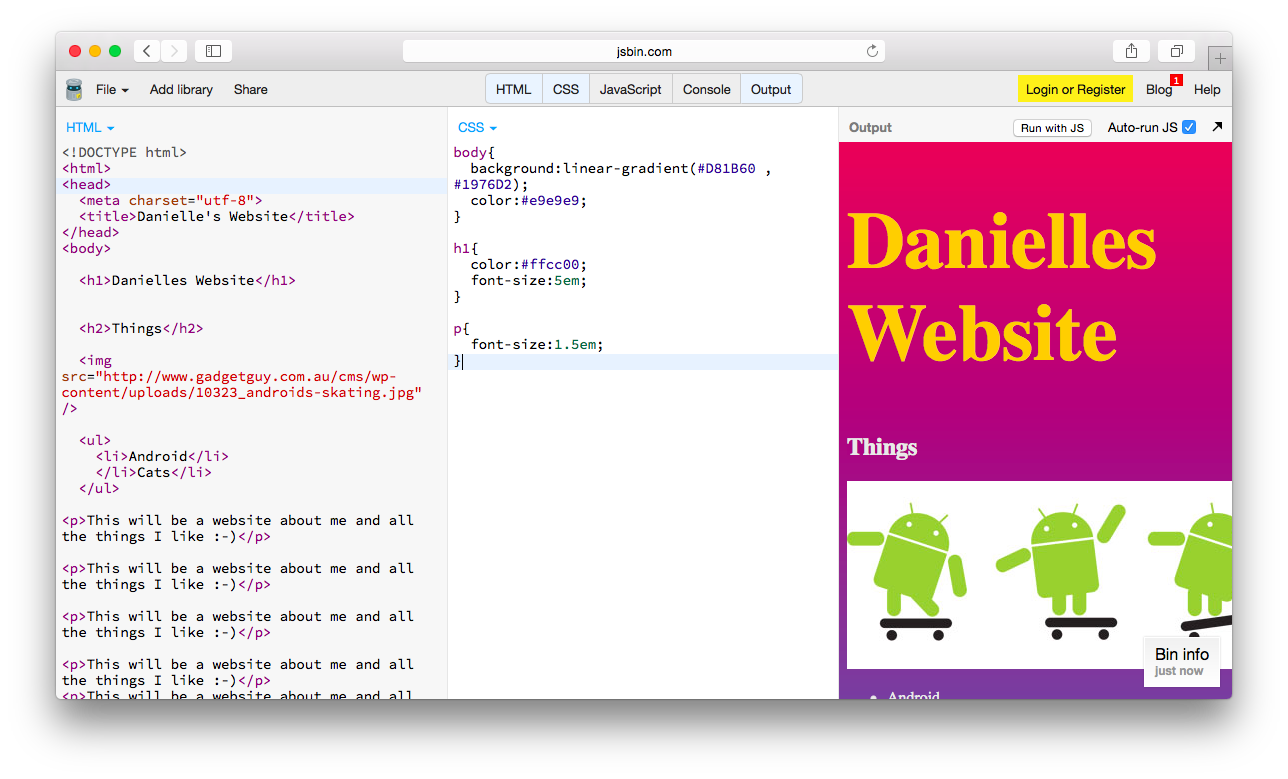Click the <body> tag line in HTML
1288x779 pixels.
click(86, 248)
